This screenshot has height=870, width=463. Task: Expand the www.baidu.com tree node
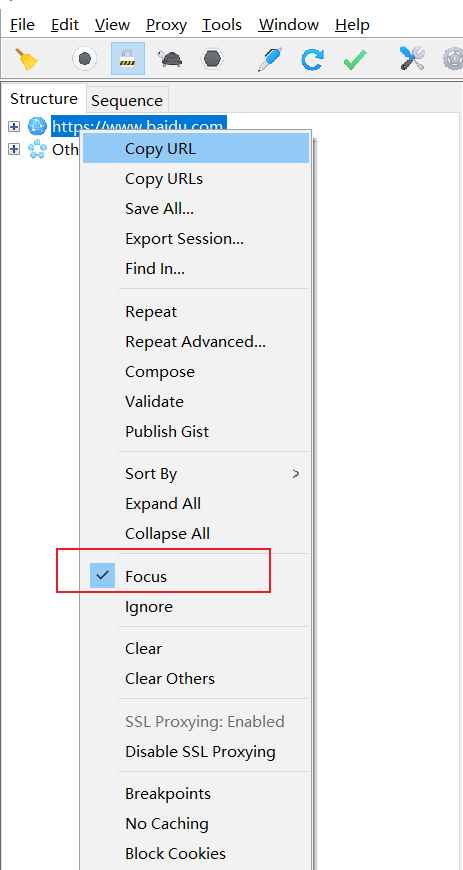click(x=14, y=127)
